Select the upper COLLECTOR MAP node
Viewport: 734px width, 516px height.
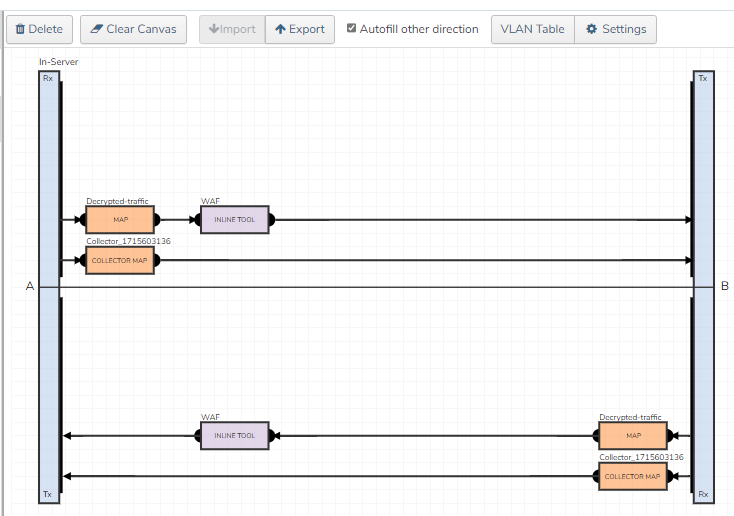(120, 260)
